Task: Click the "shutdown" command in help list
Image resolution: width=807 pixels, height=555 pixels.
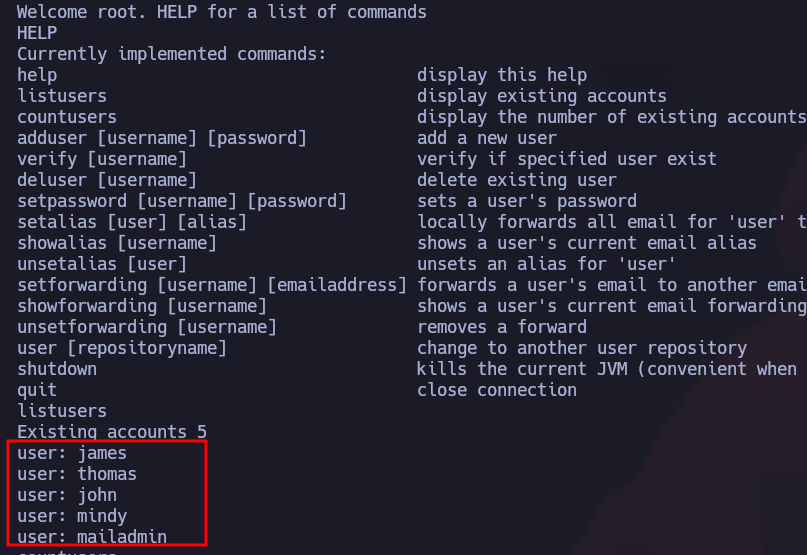Action: click(57, 369)
